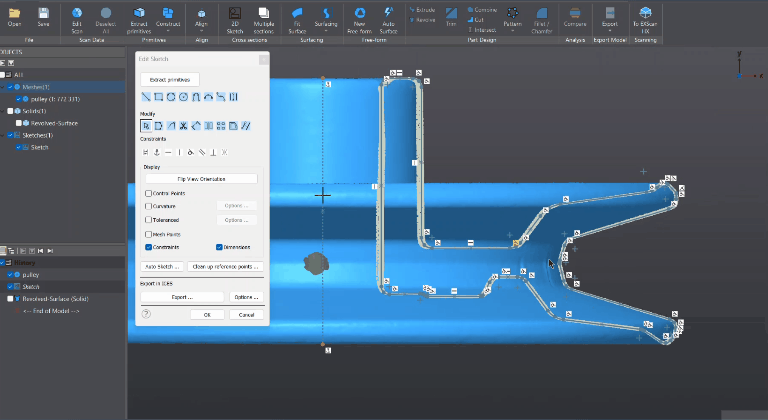Uncheck the Dimensions checkbox
The height and width of the screenshot is (420, 768).
(x=219, y=247)
